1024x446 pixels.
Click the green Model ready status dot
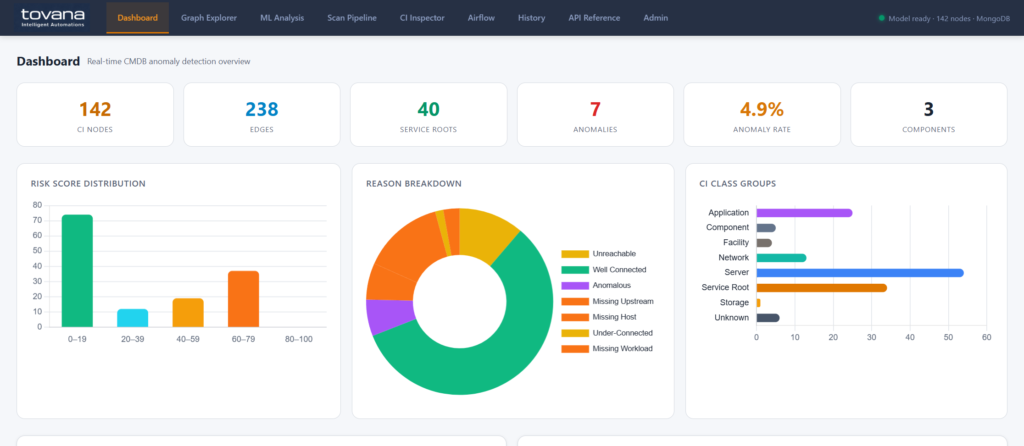pyautogui.click(x=853, y=18)
